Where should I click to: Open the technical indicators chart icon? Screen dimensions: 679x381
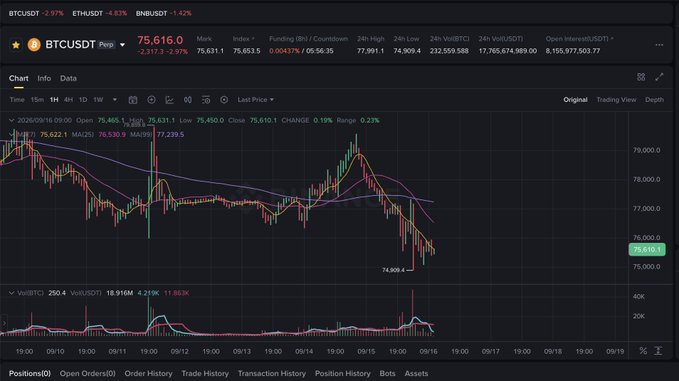pos(169,100)
